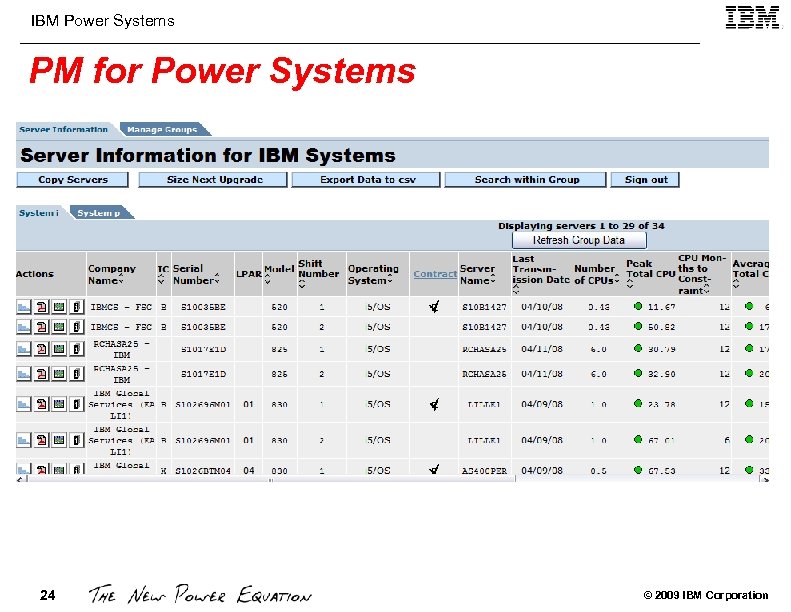Select the serial number cell S102CBIN04
791x612 pixels.
pos(203,471)
